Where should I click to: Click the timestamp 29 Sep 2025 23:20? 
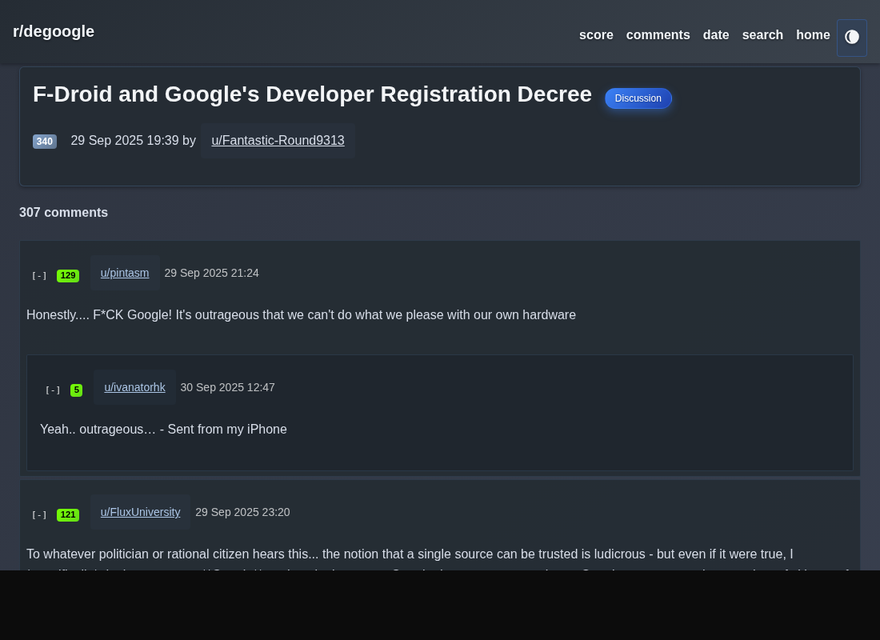pyautogui.click(x=242, y=512)
